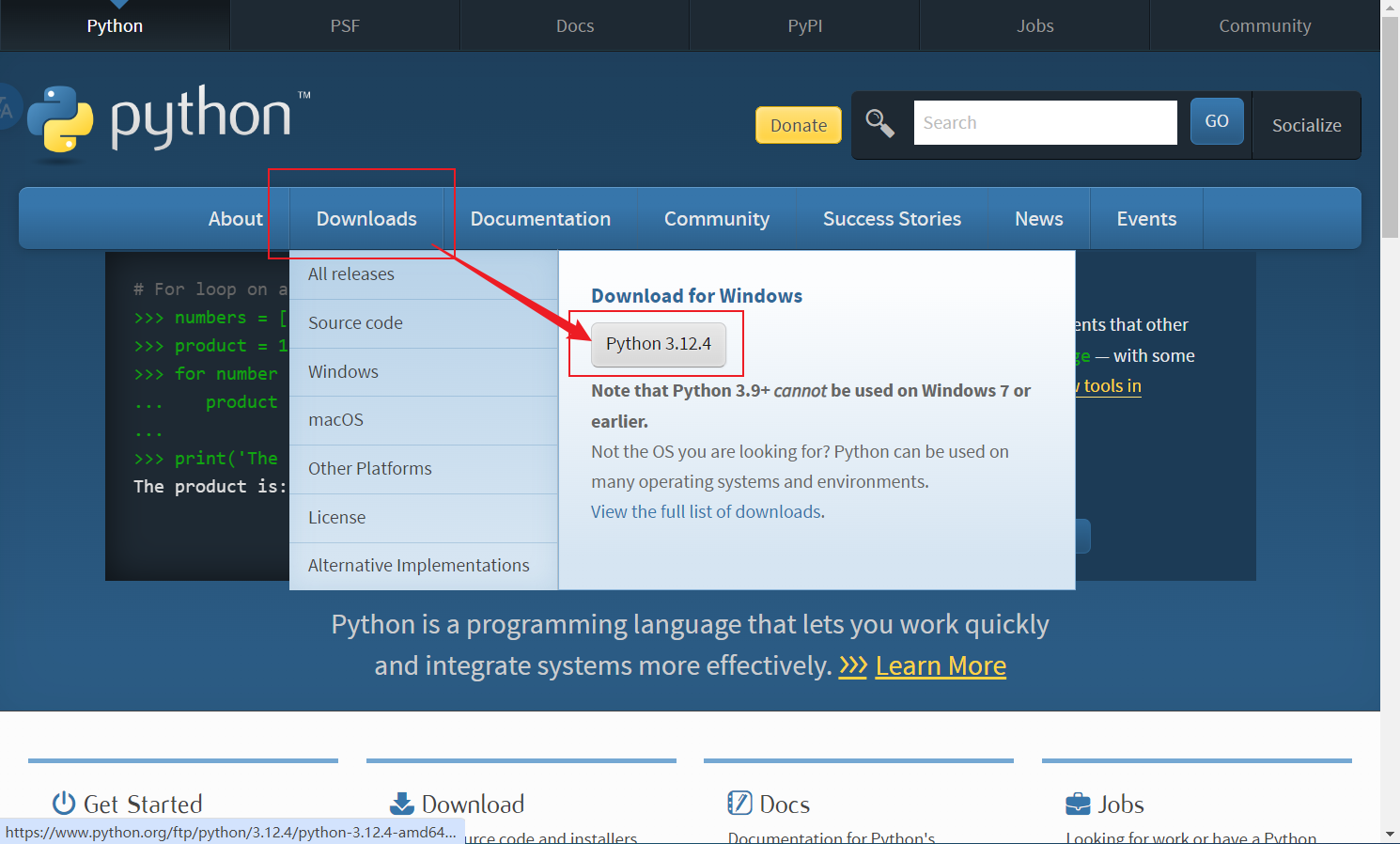Click the Jobs briefcase icon

[x=1078, y=804]
